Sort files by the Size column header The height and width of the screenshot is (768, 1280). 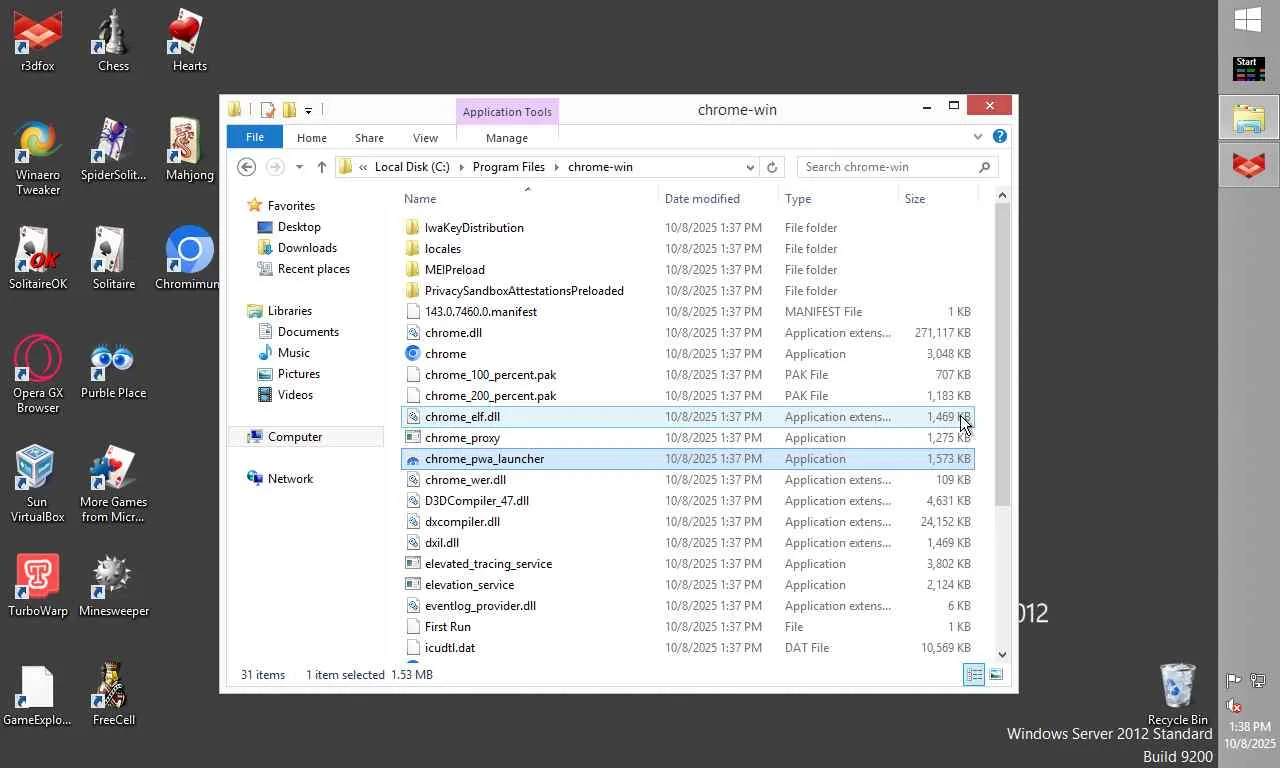click(938, 199)
